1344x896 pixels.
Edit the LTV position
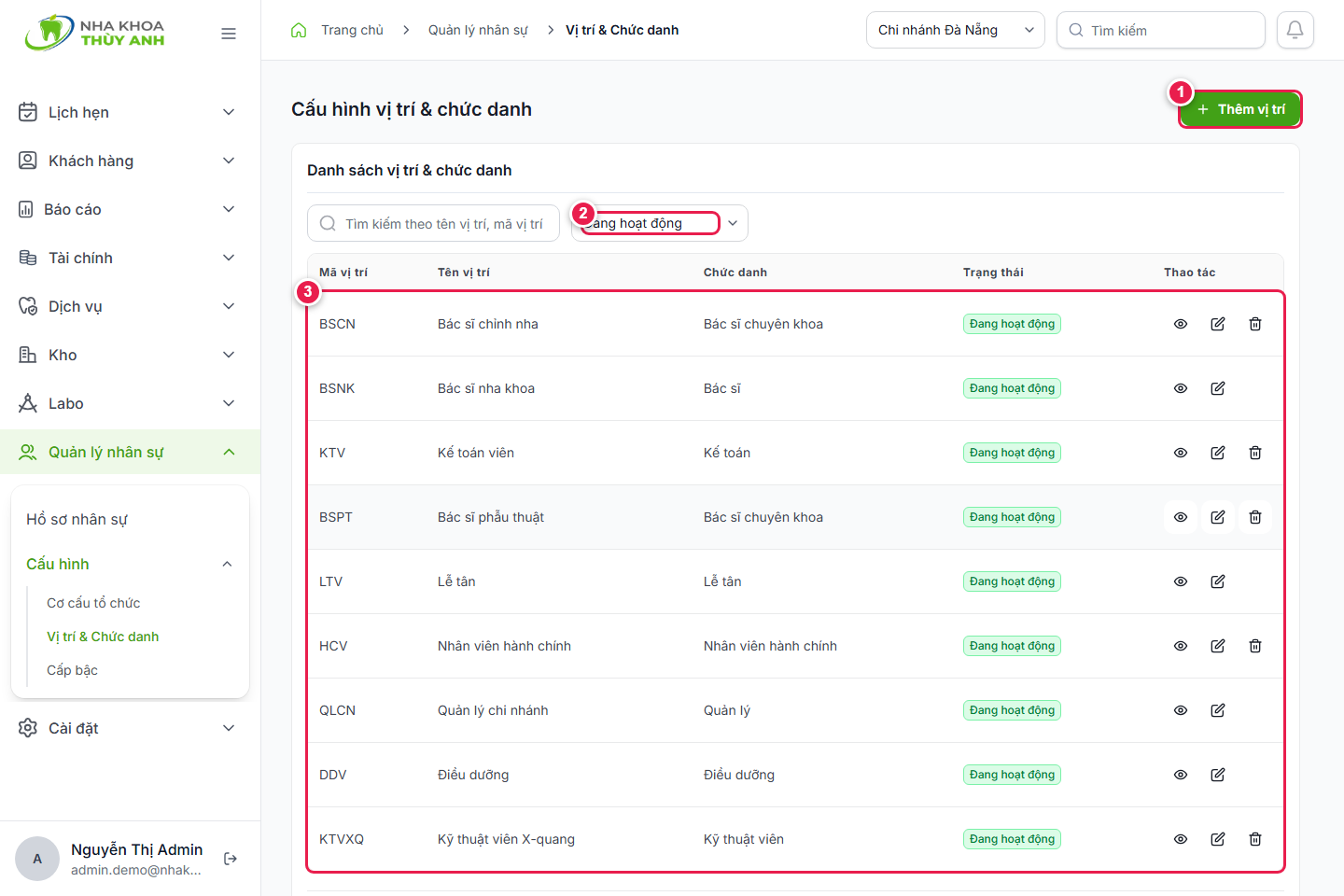tap(1218, 581)
